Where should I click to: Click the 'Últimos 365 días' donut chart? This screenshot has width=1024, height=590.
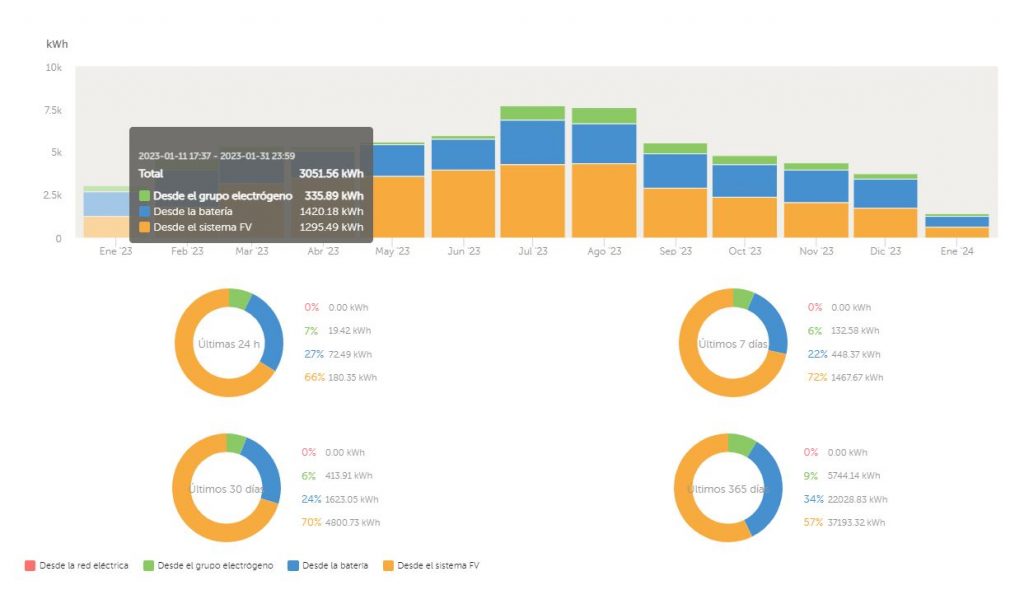(x=729, y=489)
